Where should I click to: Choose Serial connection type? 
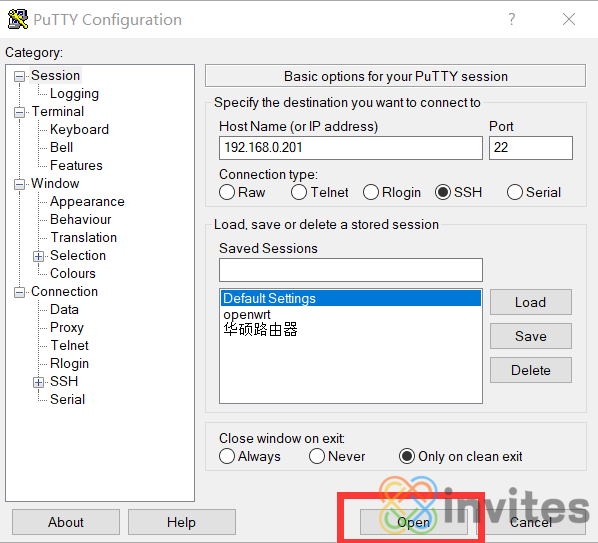pos(514,192)
